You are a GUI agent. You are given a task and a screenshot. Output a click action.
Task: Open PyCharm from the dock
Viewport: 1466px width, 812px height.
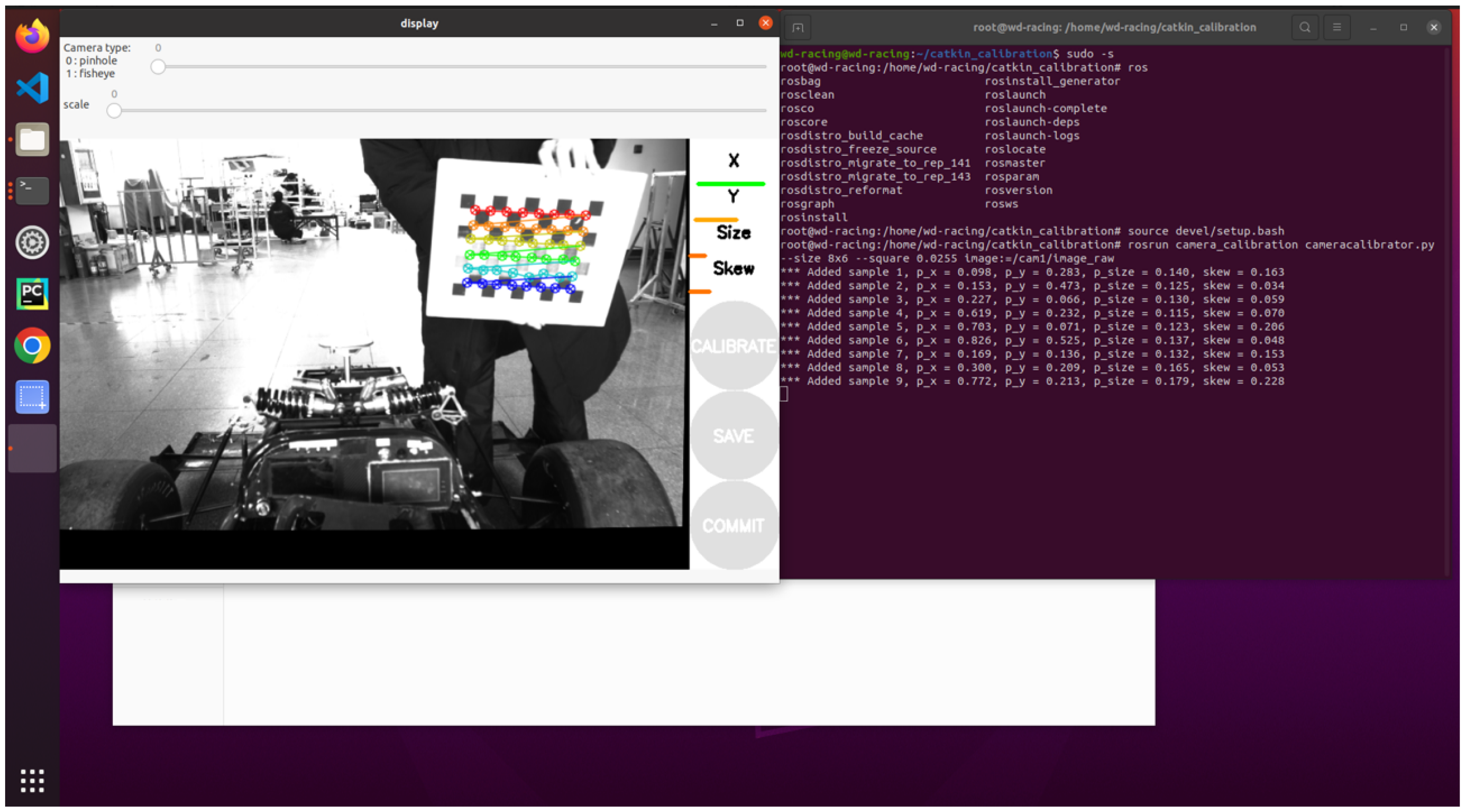[x=32, y=294]
